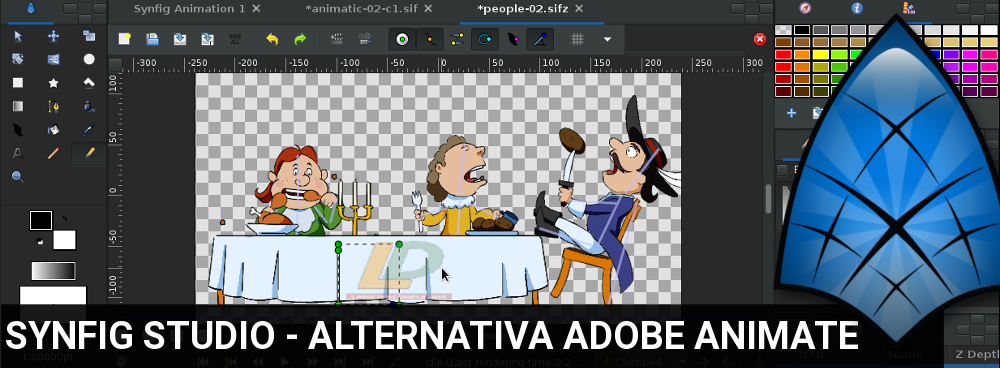Screen dimensions: 1000x368
Task: Switch to the Synfig Animation 1 tab
Action: (189, 9)
